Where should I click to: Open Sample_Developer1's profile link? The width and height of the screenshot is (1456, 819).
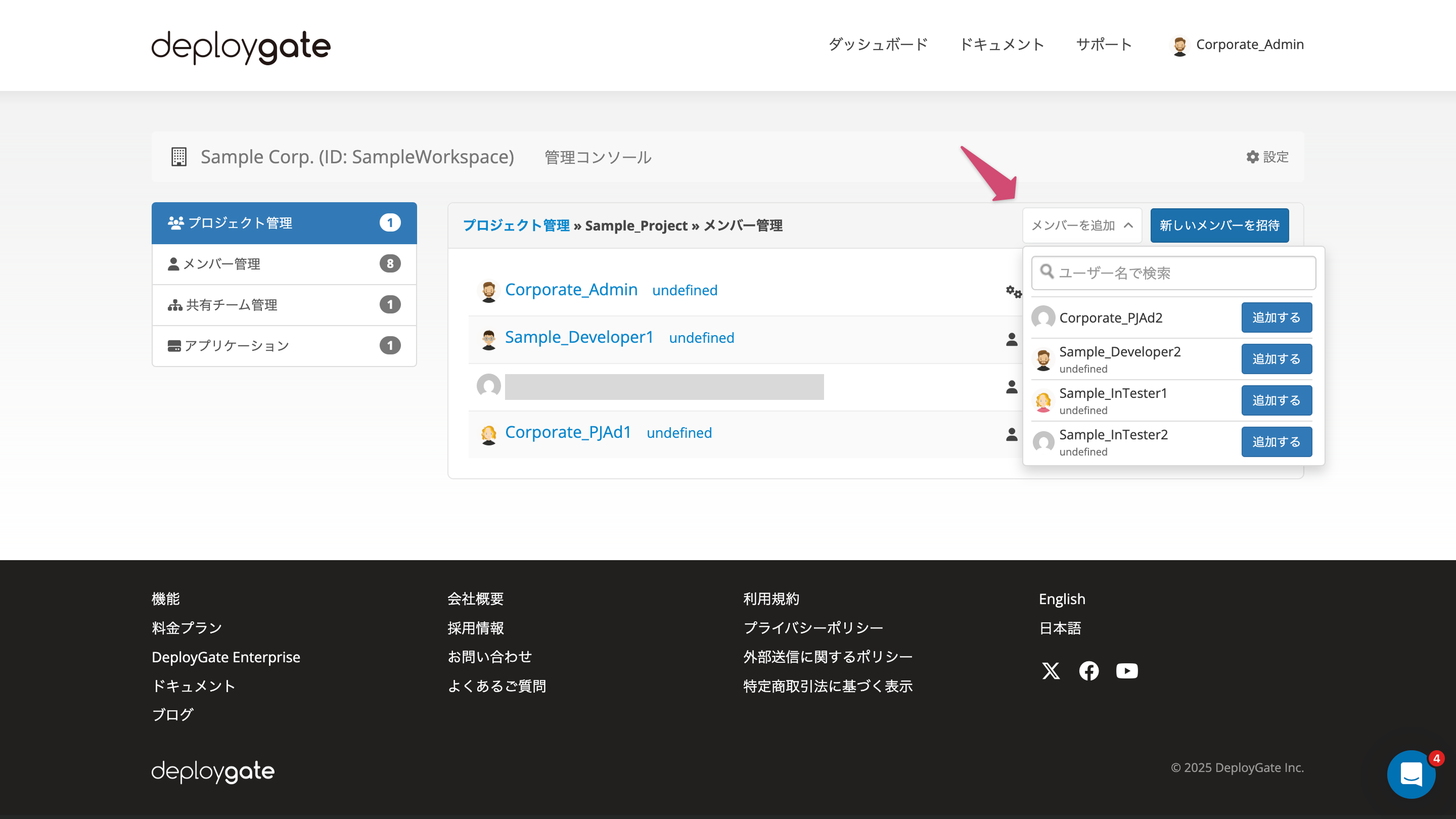pos(579,337)
